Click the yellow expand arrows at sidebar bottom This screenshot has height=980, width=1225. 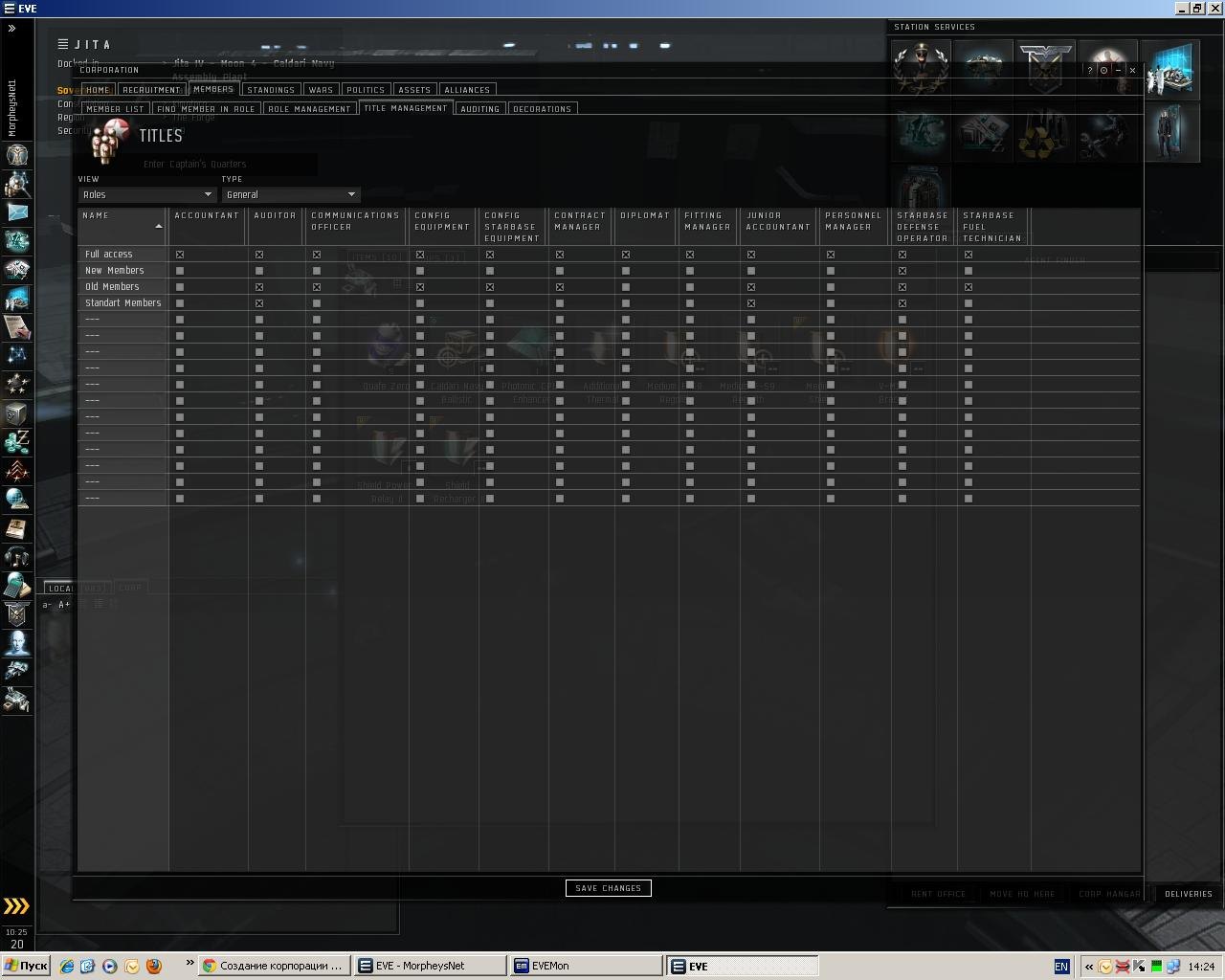pyautogui.click(x=16, y=906)
